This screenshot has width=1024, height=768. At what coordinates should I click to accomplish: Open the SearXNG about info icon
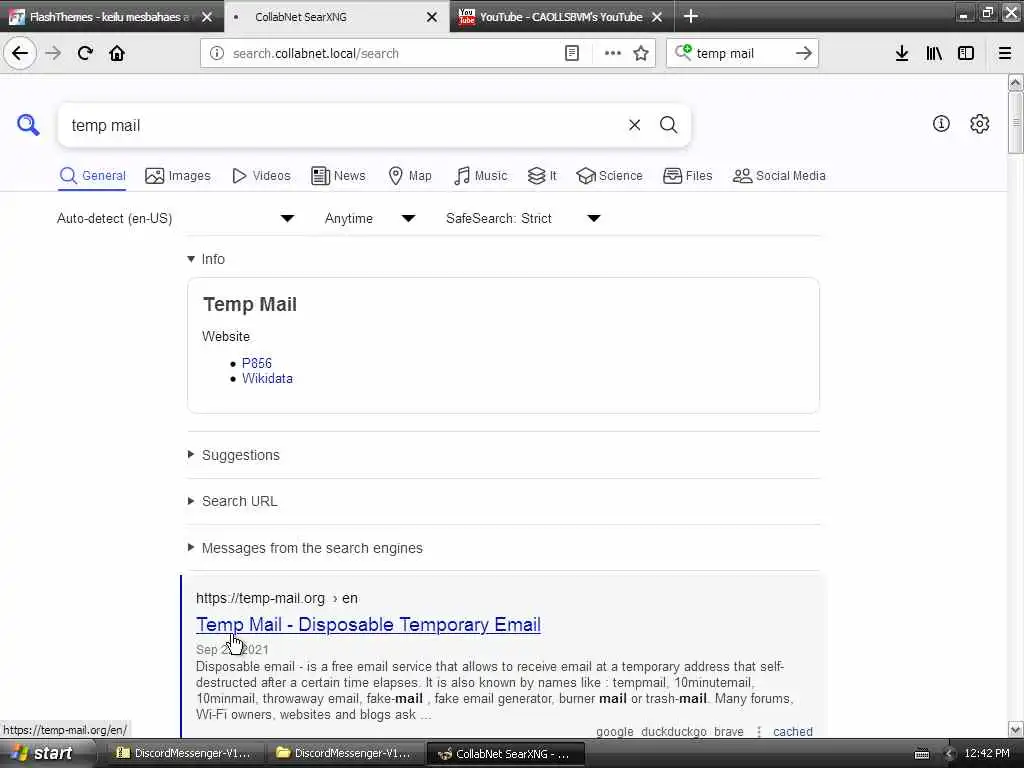click(941, 123)
